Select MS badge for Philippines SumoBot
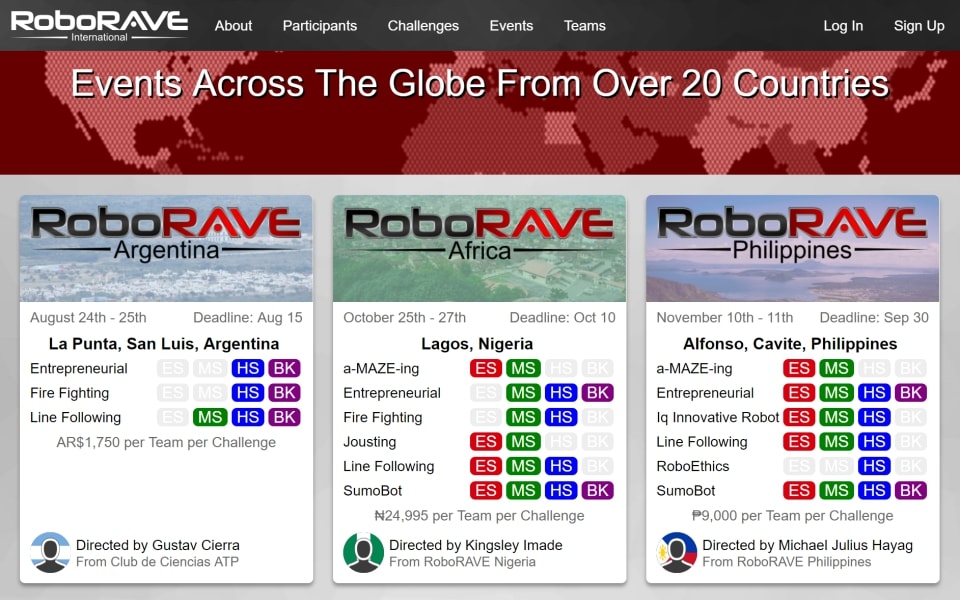 [x=836, y=490]
